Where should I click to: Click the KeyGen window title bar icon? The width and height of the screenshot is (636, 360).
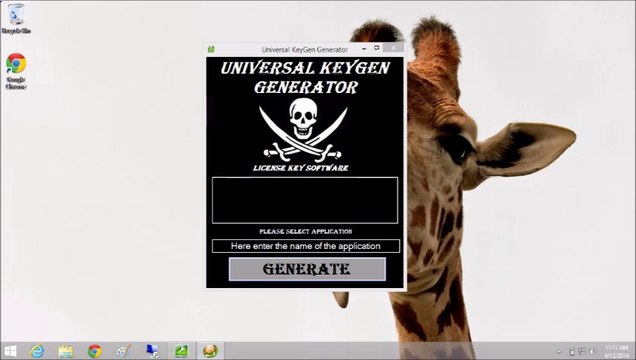point(211,49)
